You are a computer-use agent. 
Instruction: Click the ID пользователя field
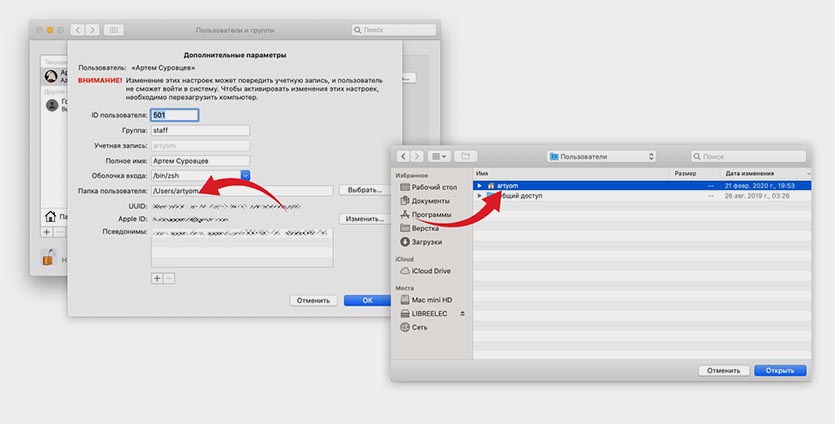click(175, 115)
